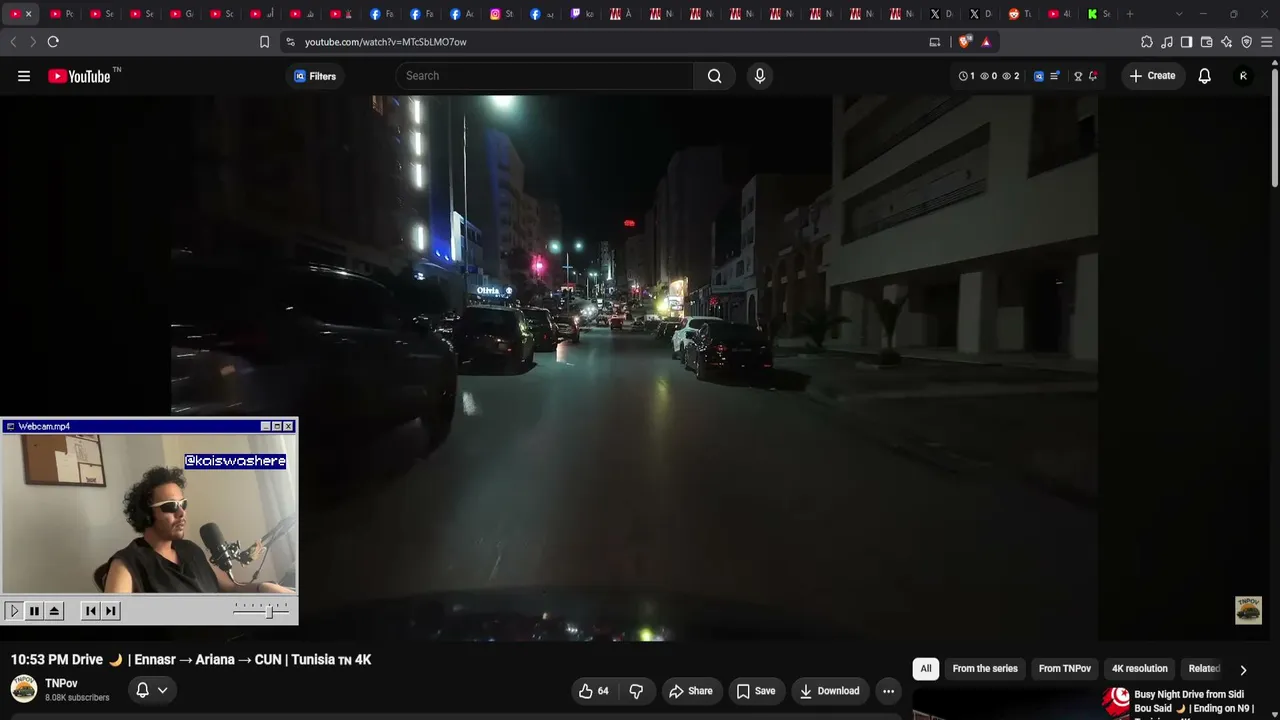Toggle the browser sidebar panel
The width and height of the screenshot is (1280, 720).
[x=1187, y=42]
